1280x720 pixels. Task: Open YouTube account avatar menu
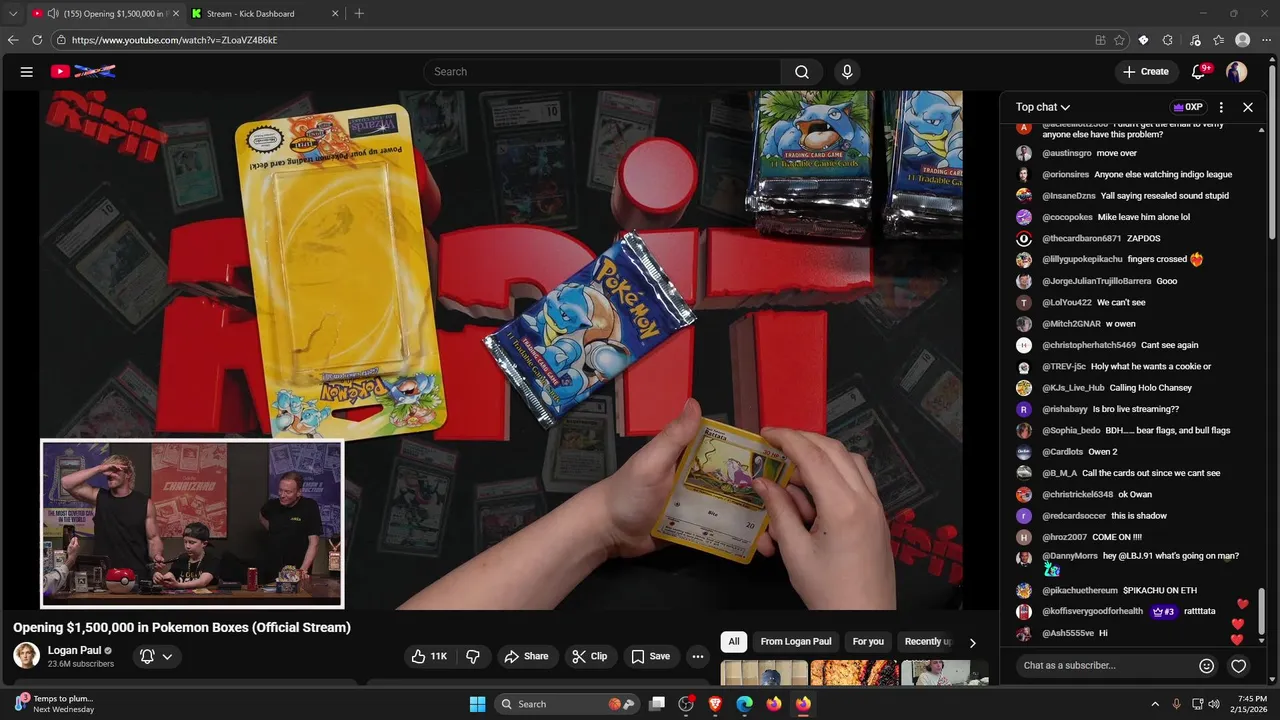pos(1237,71)
